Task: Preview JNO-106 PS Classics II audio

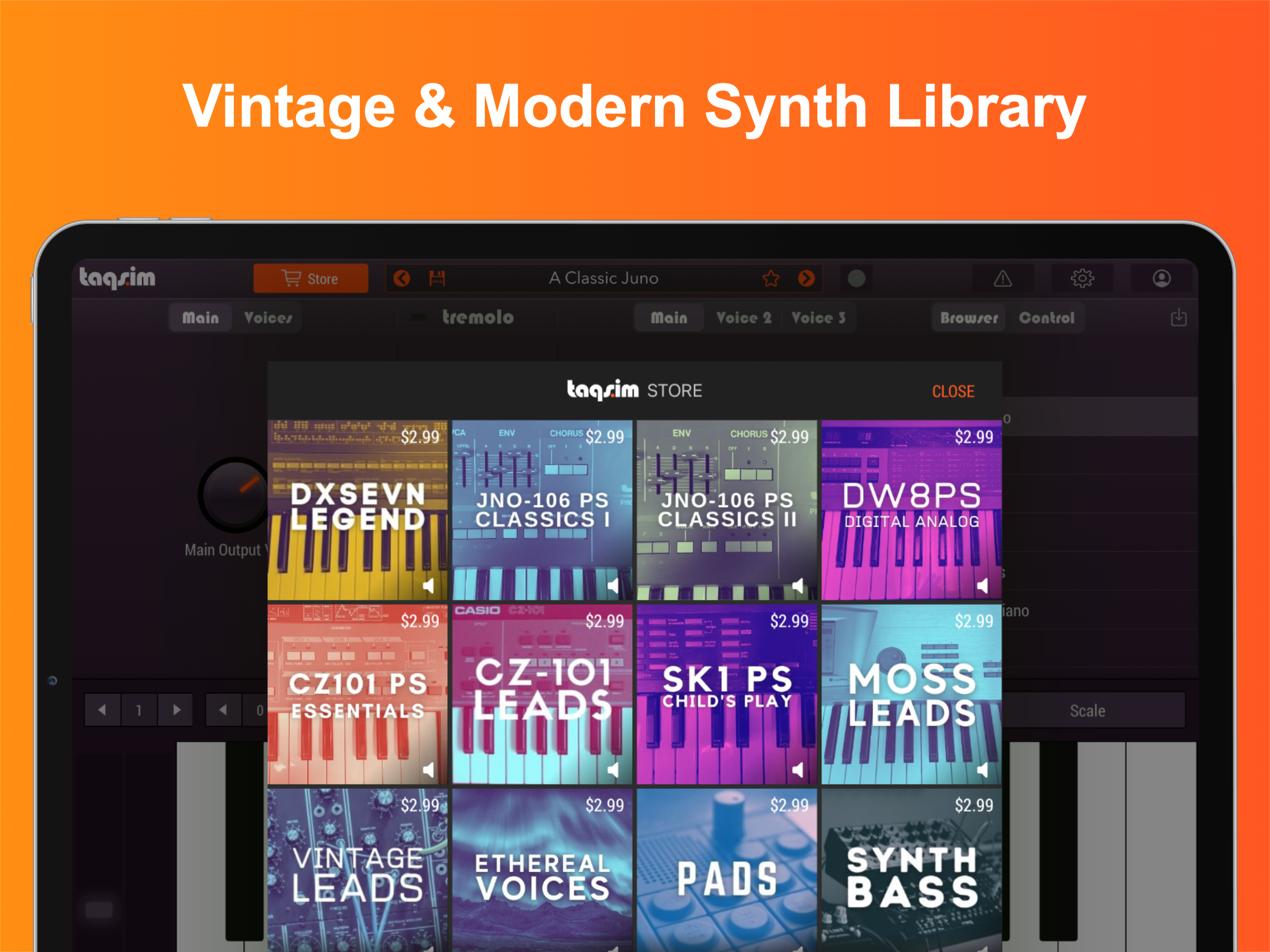Action: (x=798, y=586)
